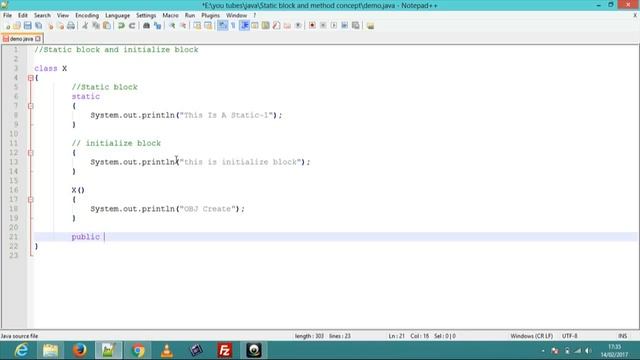This screenshot has width=640, height=360.
Task: Click the Open file toolbar icon
Action: point(17,26)
